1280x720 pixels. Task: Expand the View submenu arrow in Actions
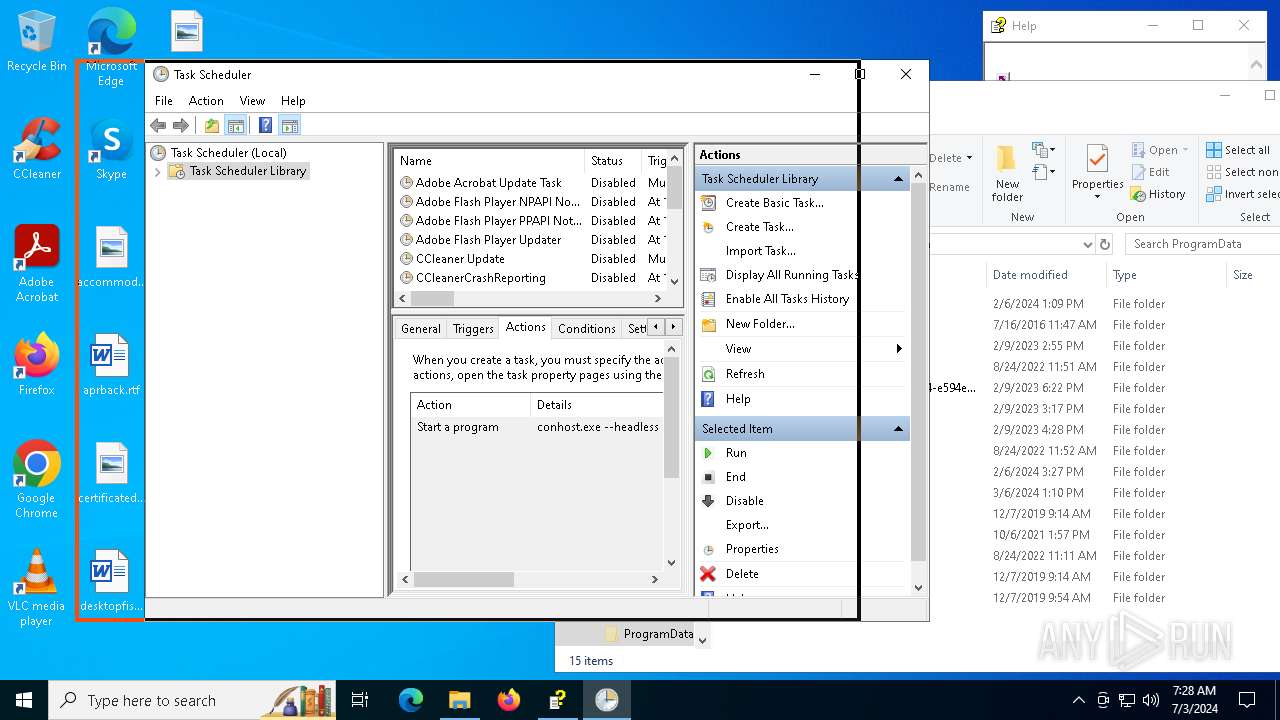click(x=899, y=349)
